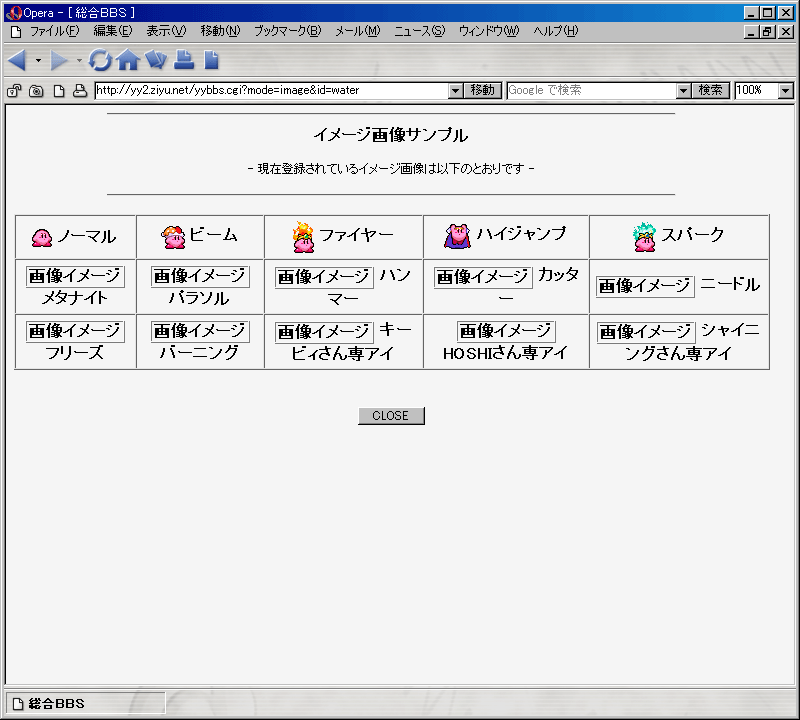Toggle author/user mode page icon
The image size is (800, 720).
tap(59, 91)
